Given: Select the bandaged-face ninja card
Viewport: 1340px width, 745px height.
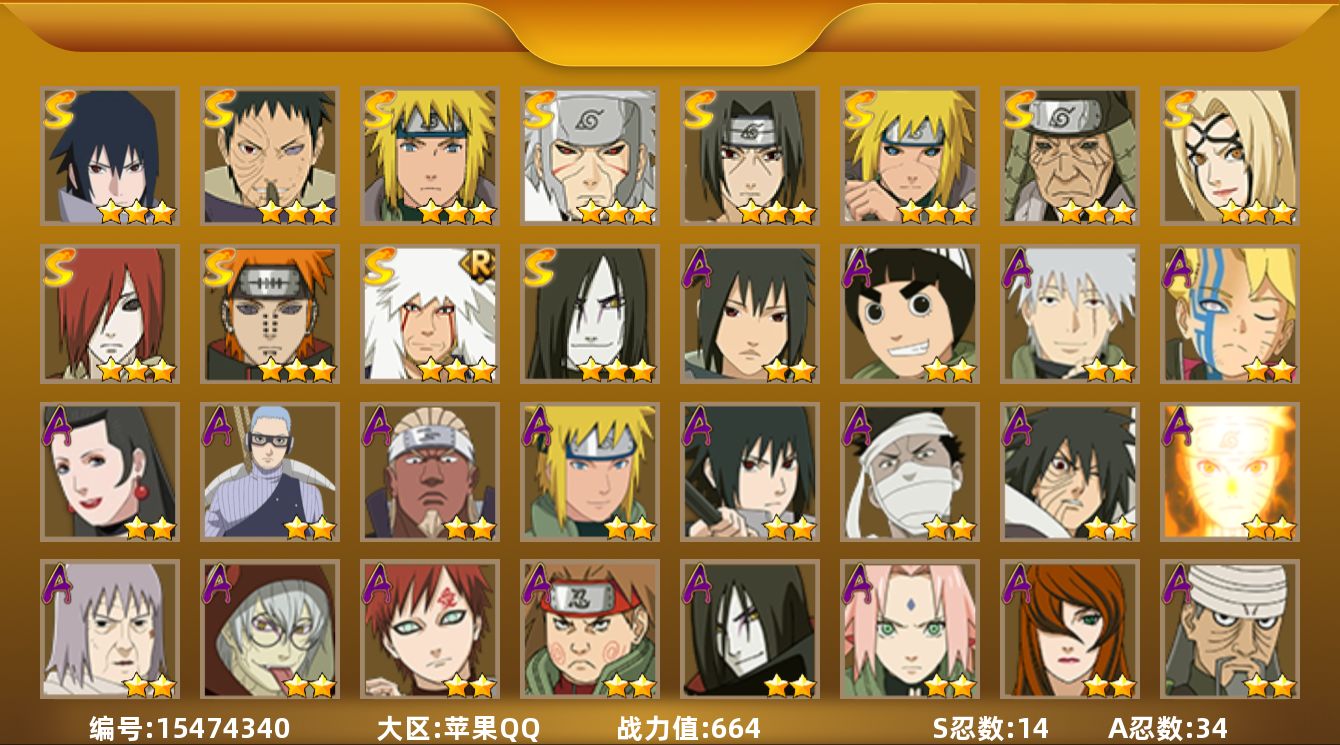Looking at the screenshot, I should 909,472.
